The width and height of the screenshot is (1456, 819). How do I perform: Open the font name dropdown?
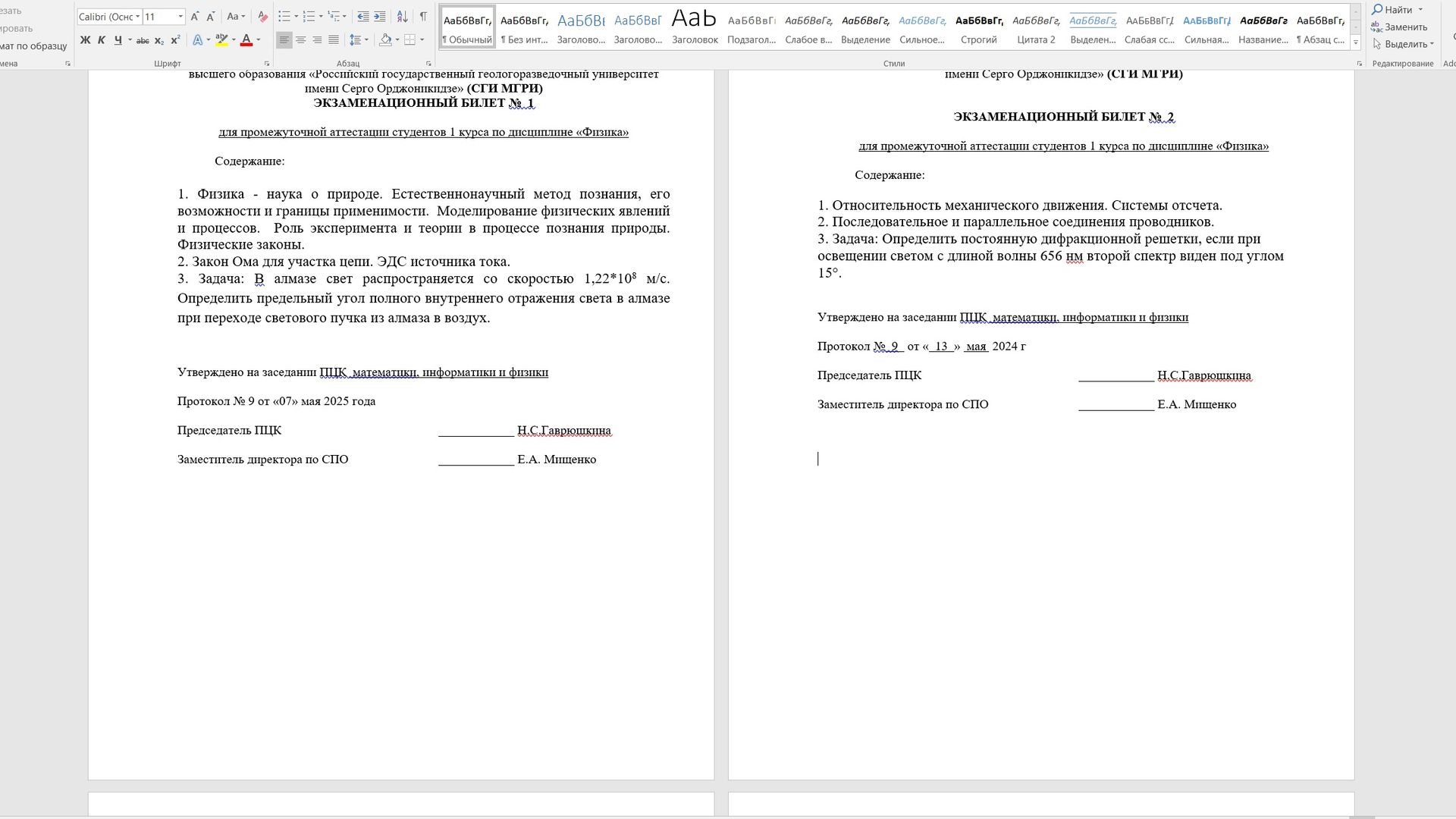137,17
